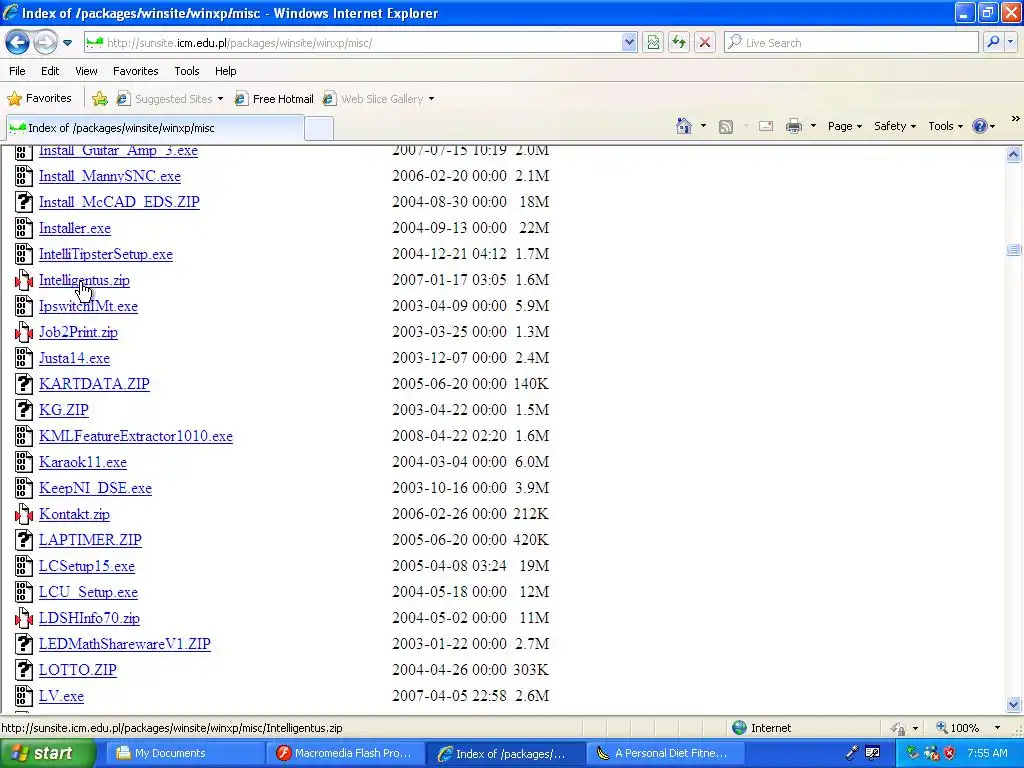The height and width of the screenshot is (768, 1024).
Task: Expand the Home button dropdown arrow
Action: [703, 126]
